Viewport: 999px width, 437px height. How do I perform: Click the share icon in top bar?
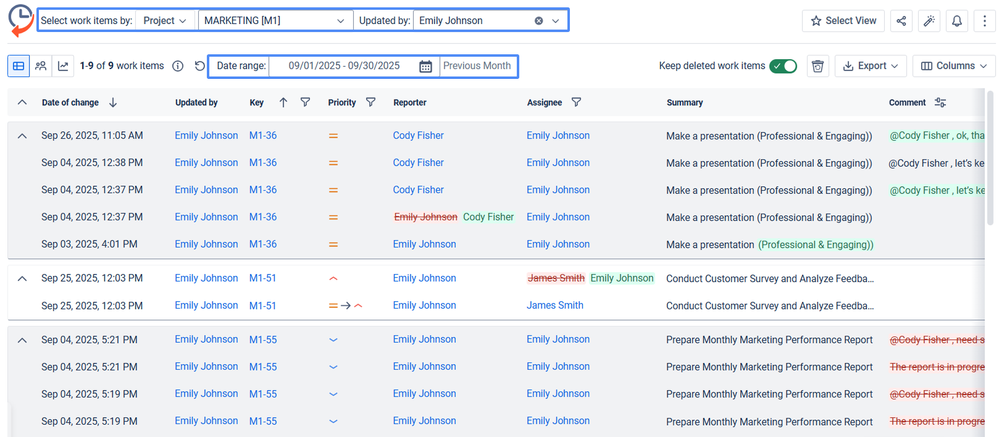click(901, 20)
